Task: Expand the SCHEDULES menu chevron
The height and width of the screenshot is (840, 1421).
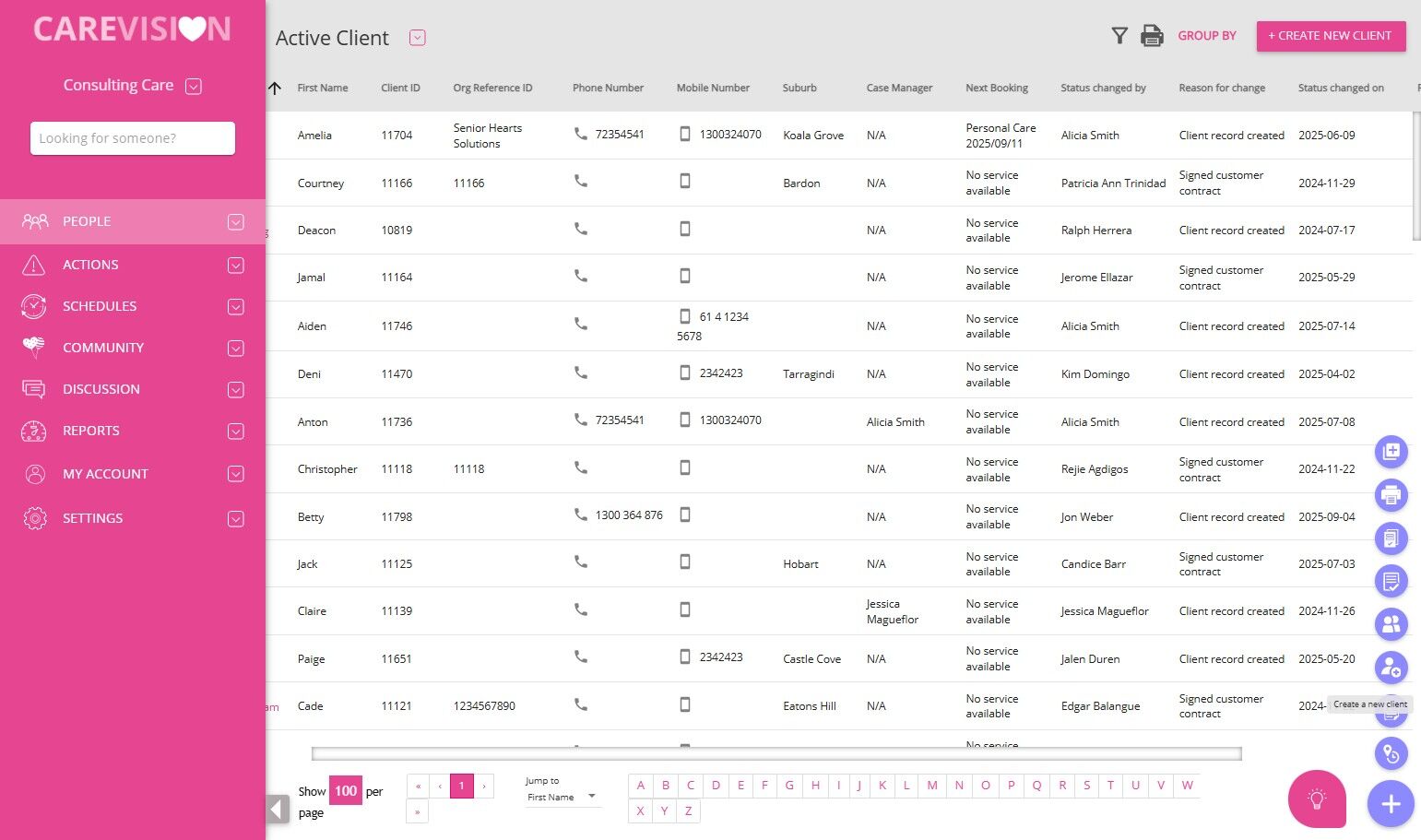Action: point(236,306)
